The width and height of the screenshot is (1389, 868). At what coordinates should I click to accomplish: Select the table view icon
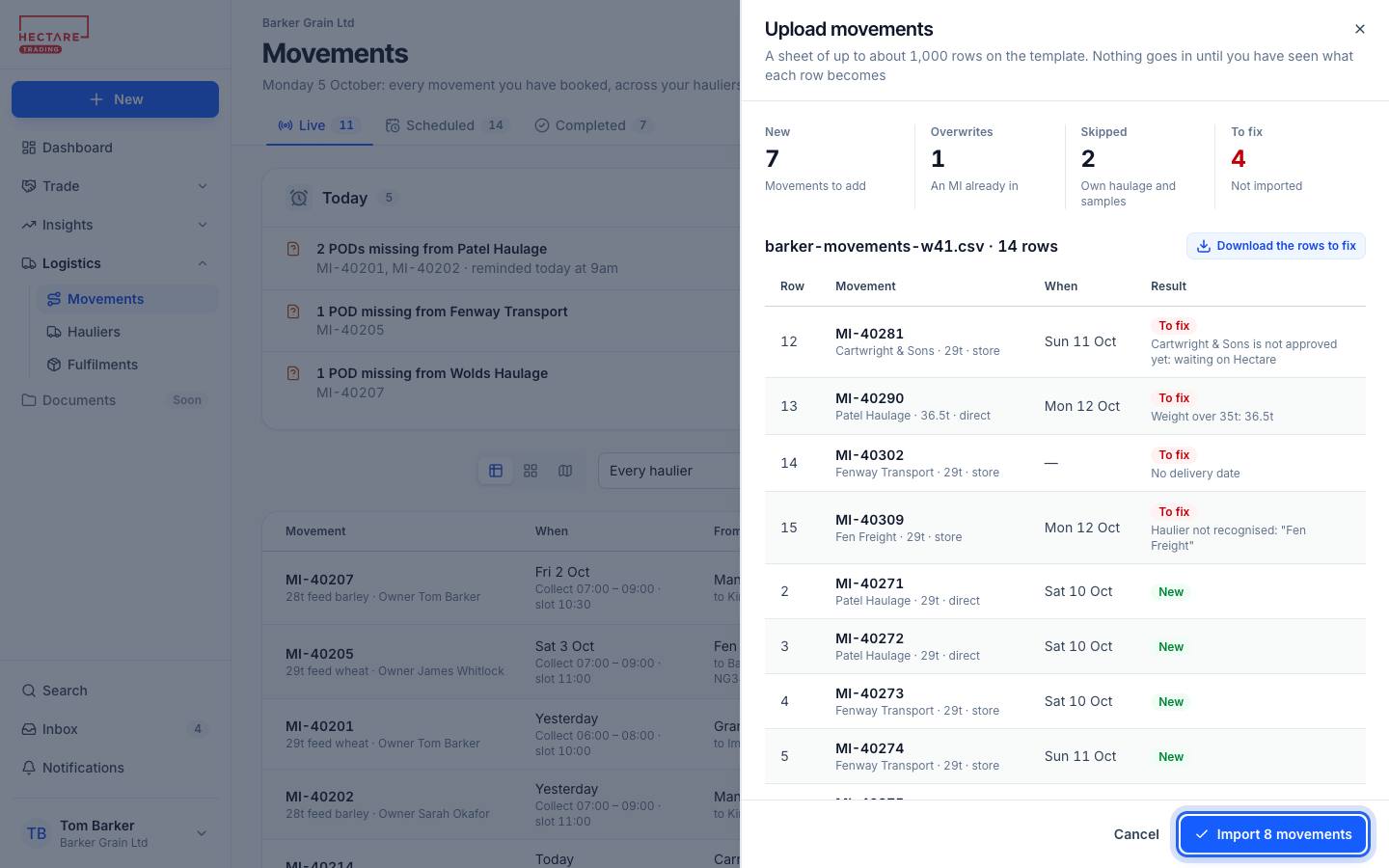[496, 471]
